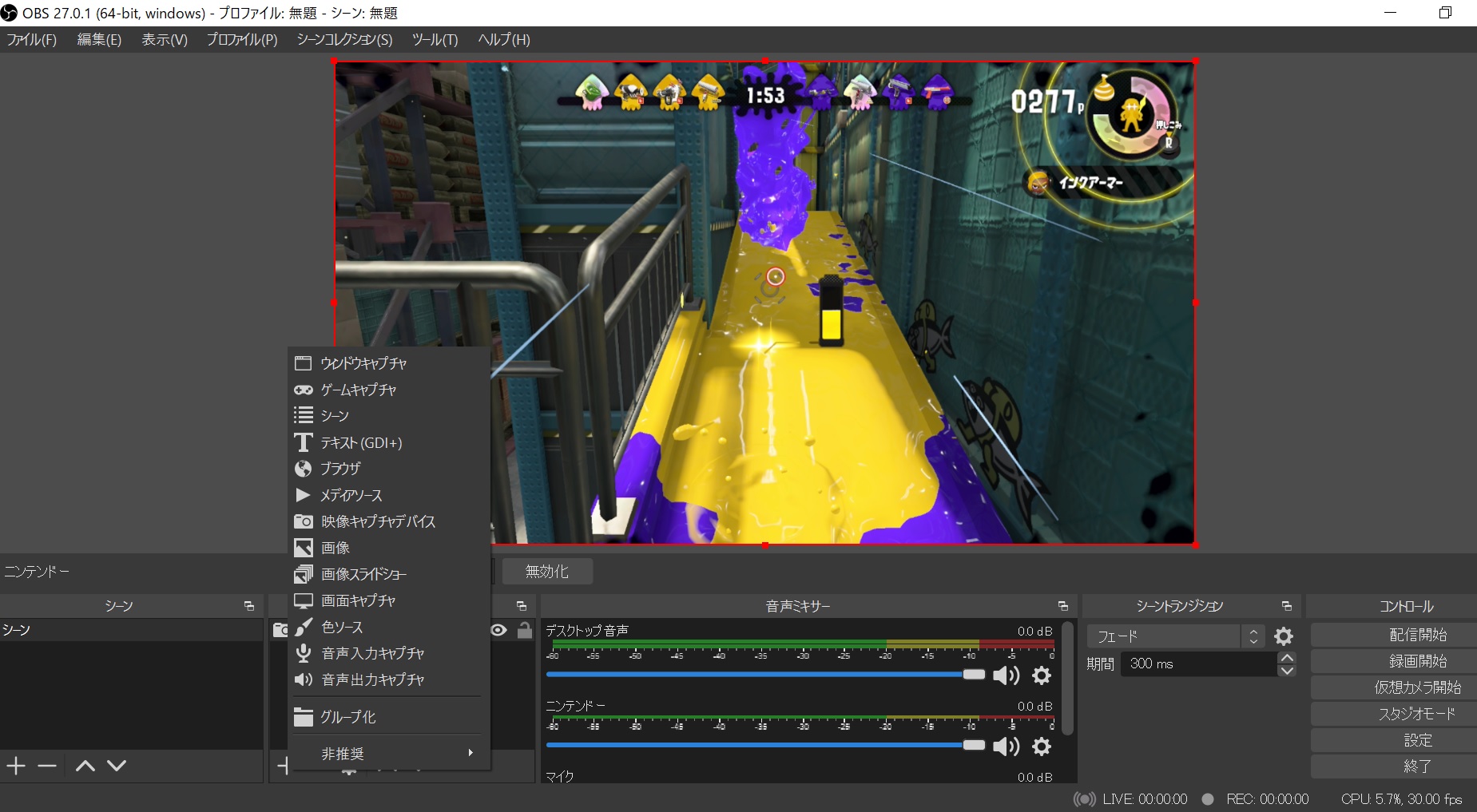Click the 音声入力キャプチャ microphone icon
Screen dimensions: 1477x812
pyautogui.click(x=304, y=653)
